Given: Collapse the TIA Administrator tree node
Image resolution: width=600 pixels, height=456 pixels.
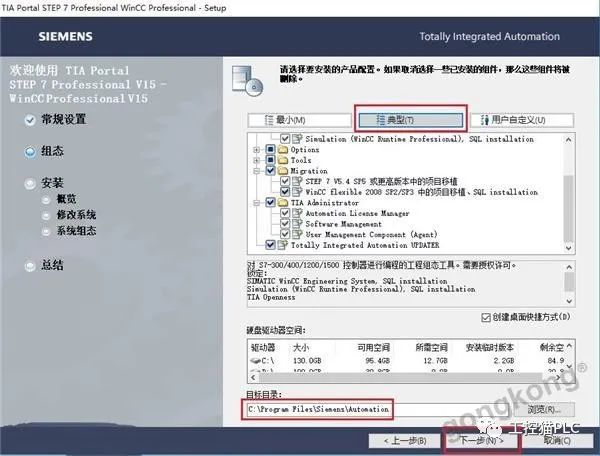Looking at the screenshot, I should [256, 203].
